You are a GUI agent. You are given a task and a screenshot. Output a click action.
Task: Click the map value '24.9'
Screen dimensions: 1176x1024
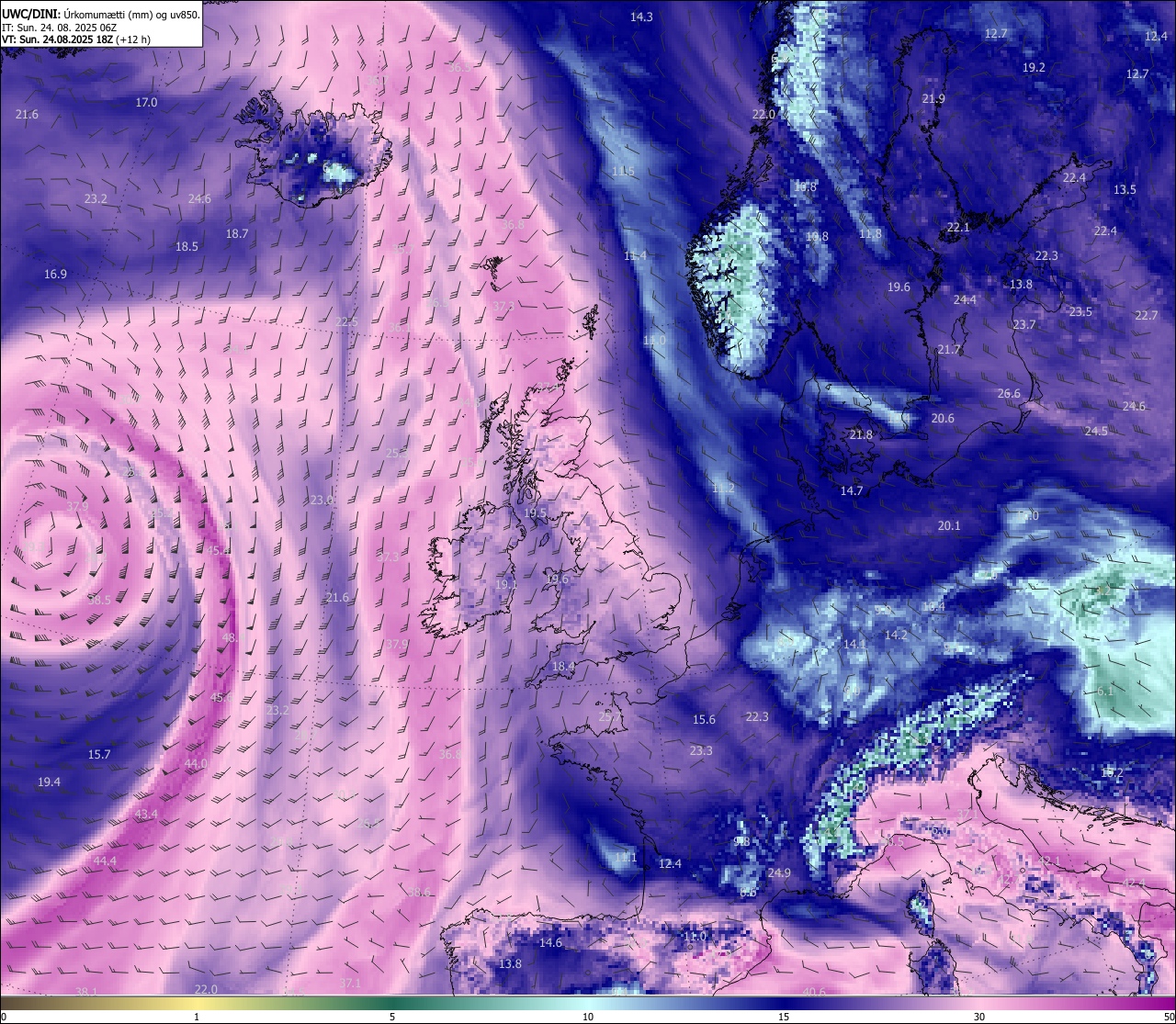[780, 873]
